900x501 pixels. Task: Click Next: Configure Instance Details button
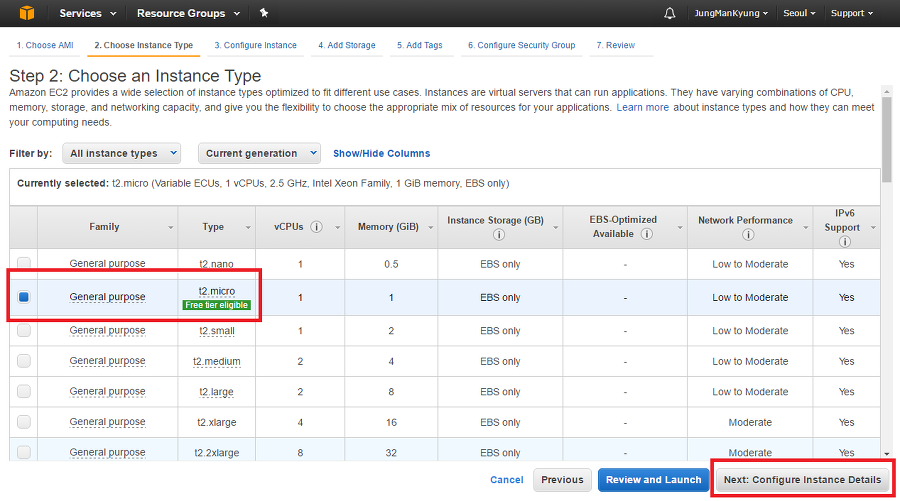click(x=802, y=480)
